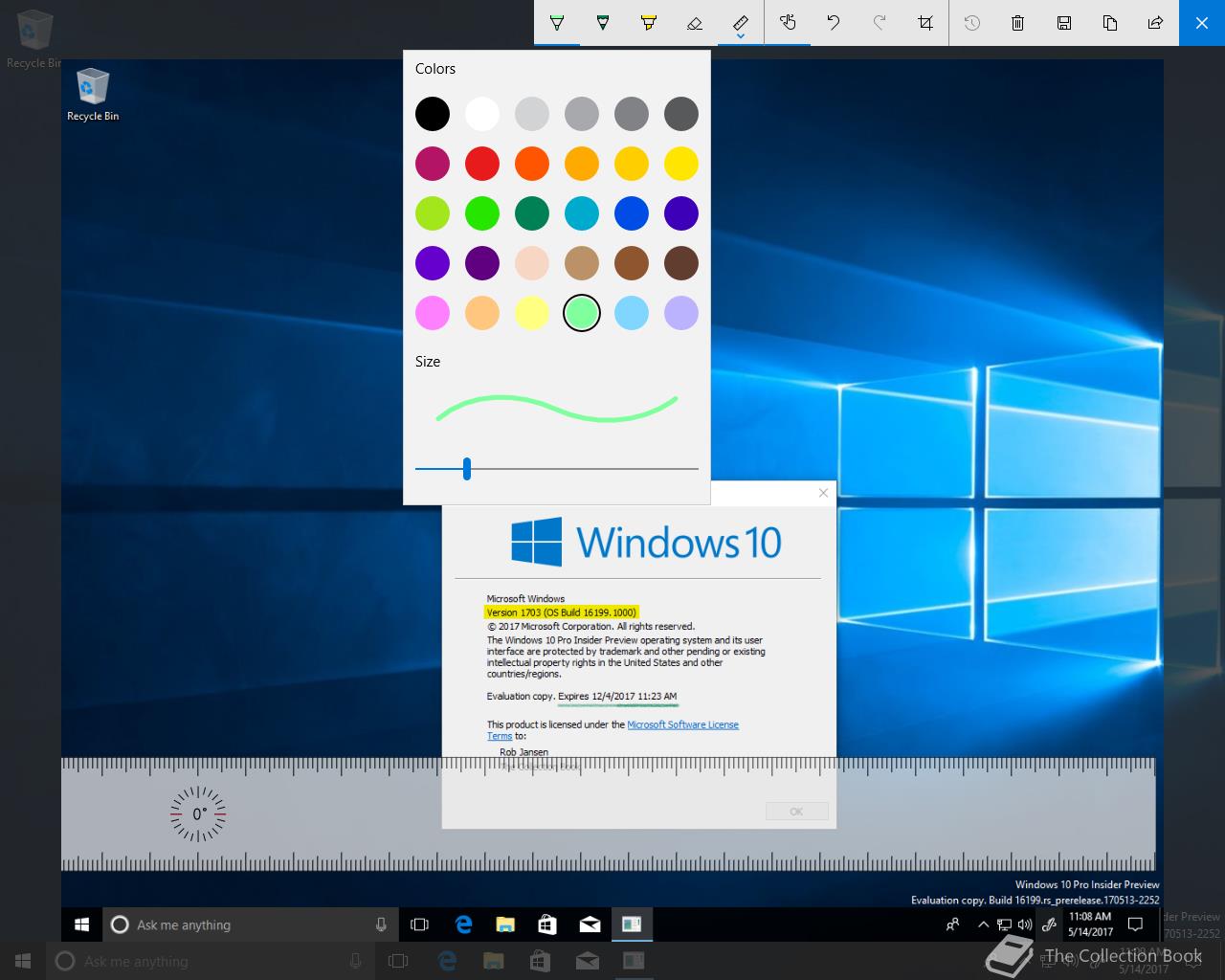Pick the dark teal-green swatch

tap(532, 213)
